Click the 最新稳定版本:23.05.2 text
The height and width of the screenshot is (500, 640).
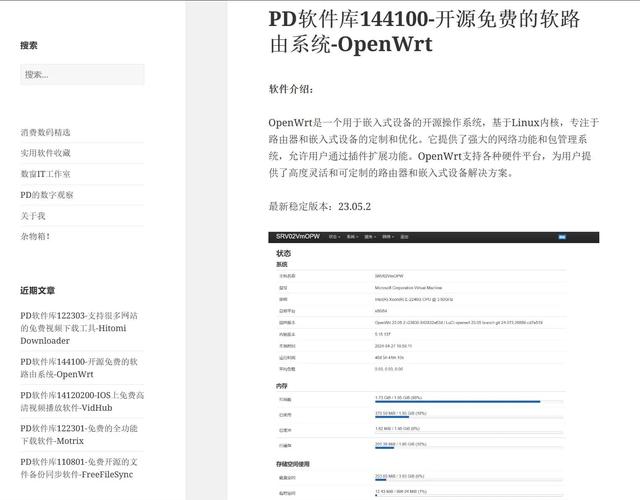click(320, 206)
